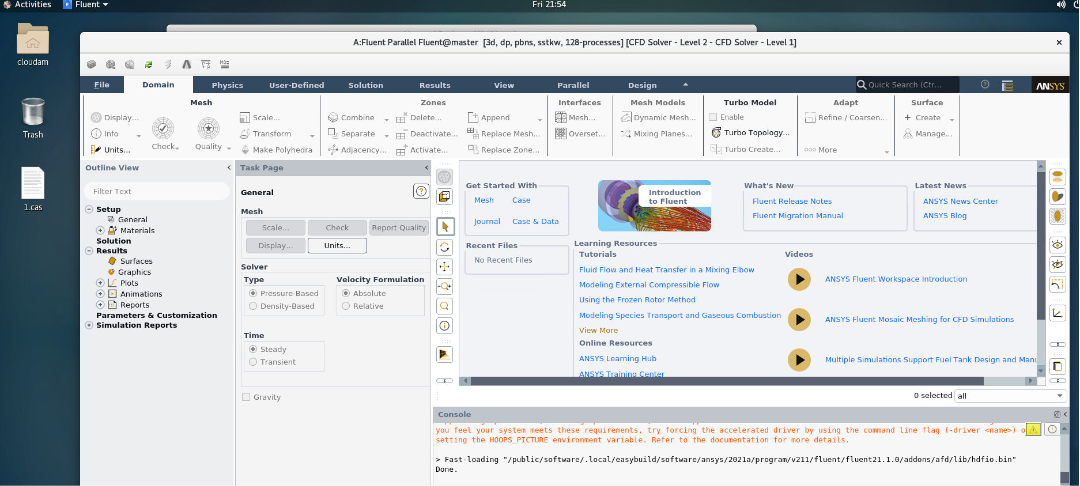Click the clock icon in console
The height and width of the screenshot is (486, 1080).
[x=1052, y=429]
